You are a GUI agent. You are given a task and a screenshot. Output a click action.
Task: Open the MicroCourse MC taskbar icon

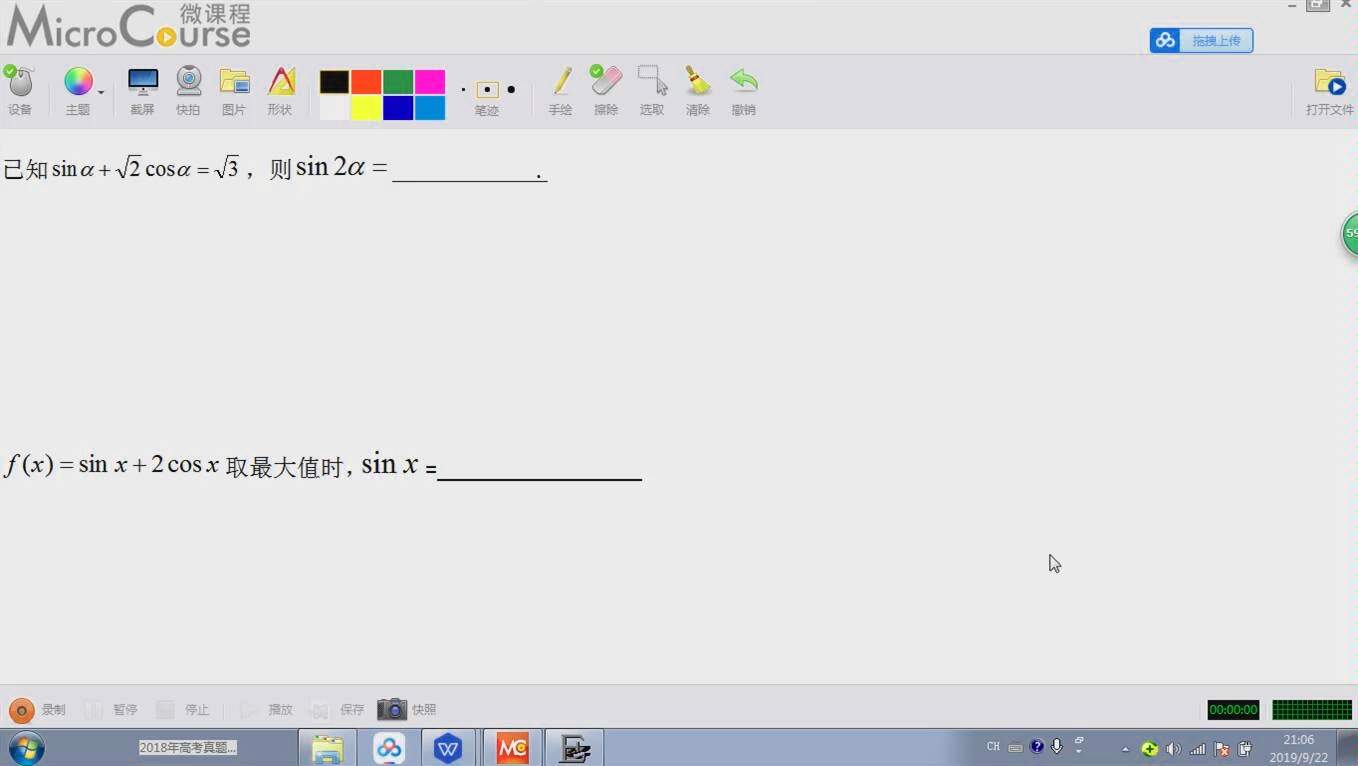[x=512, y=748]
